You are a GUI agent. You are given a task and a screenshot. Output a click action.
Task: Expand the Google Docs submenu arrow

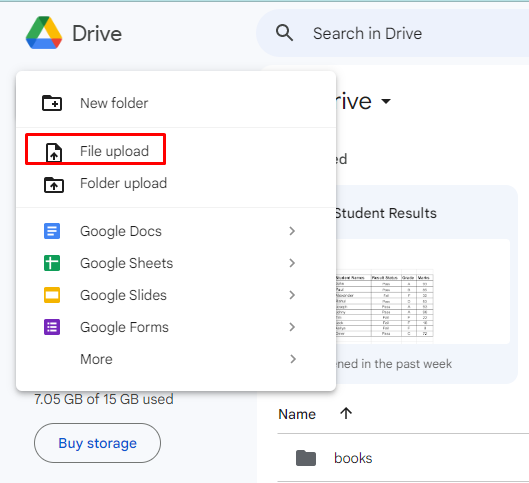(x=292, y=231)
